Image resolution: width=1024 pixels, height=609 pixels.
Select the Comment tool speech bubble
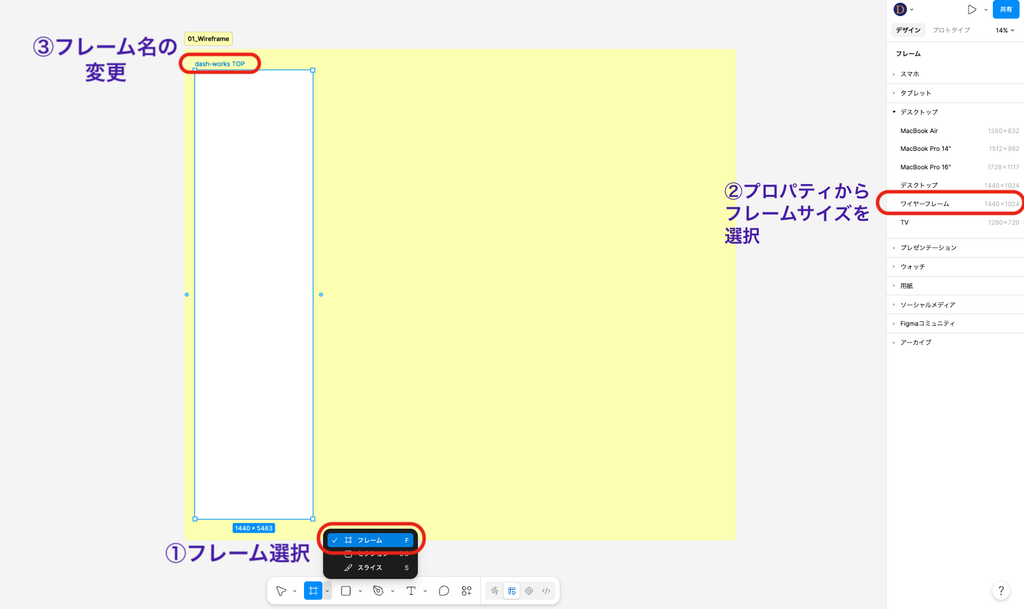[444, 591]
